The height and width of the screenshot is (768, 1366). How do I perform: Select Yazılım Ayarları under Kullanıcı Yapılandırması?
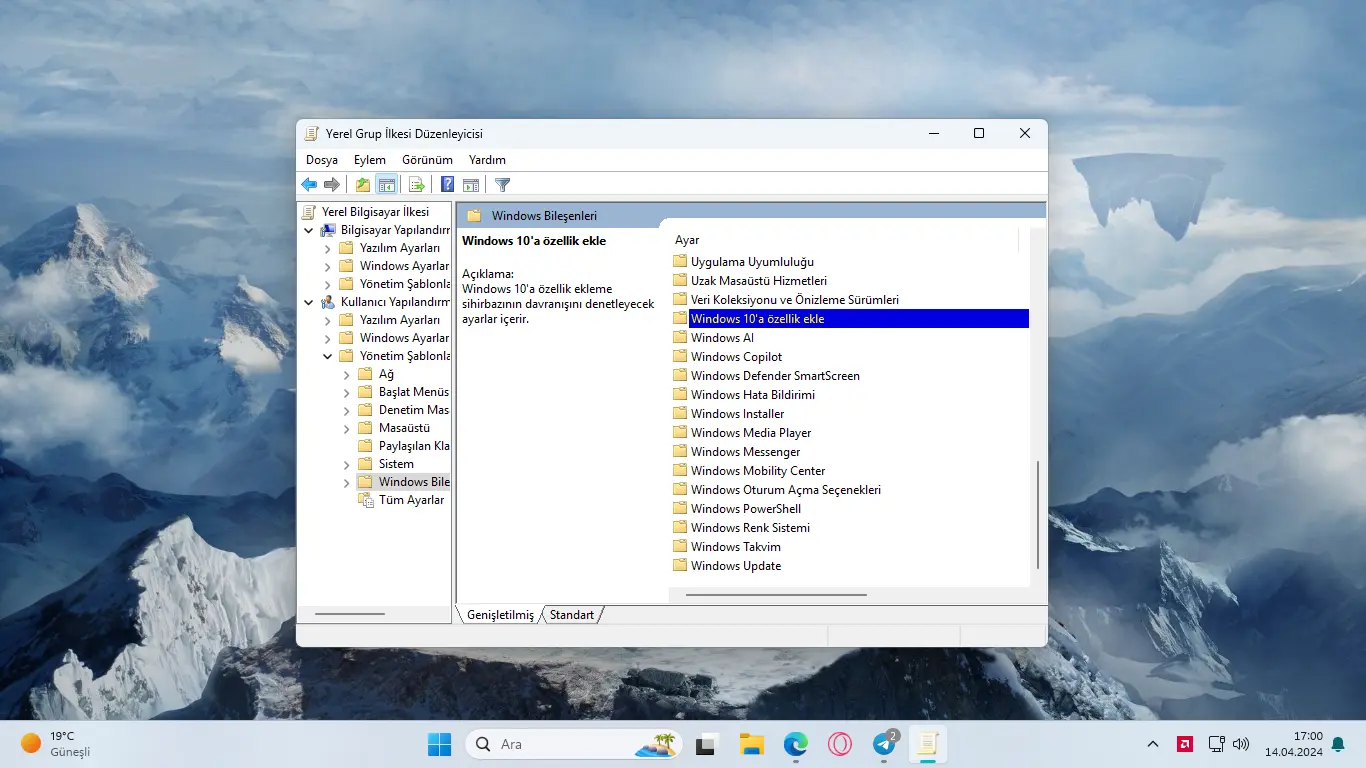coord(400,320)
